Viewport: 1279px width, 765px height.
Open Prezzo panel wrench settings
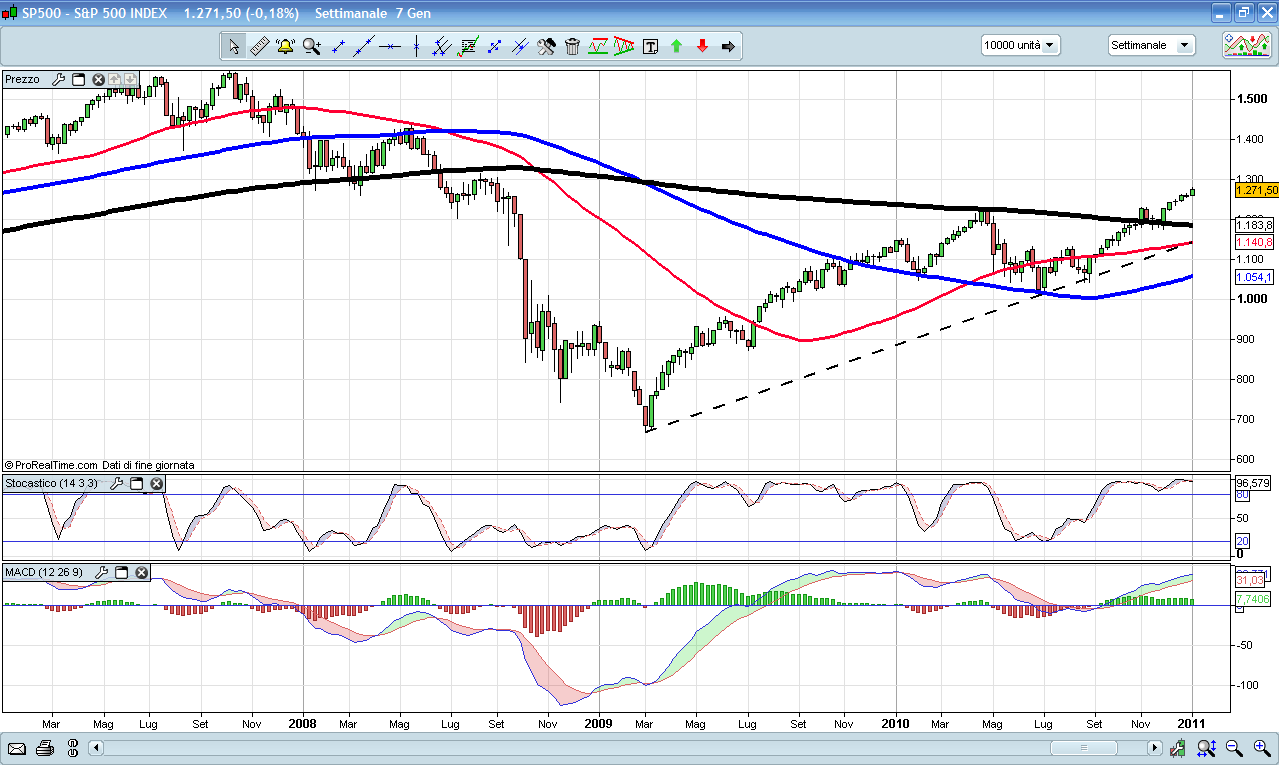(57, 79)
